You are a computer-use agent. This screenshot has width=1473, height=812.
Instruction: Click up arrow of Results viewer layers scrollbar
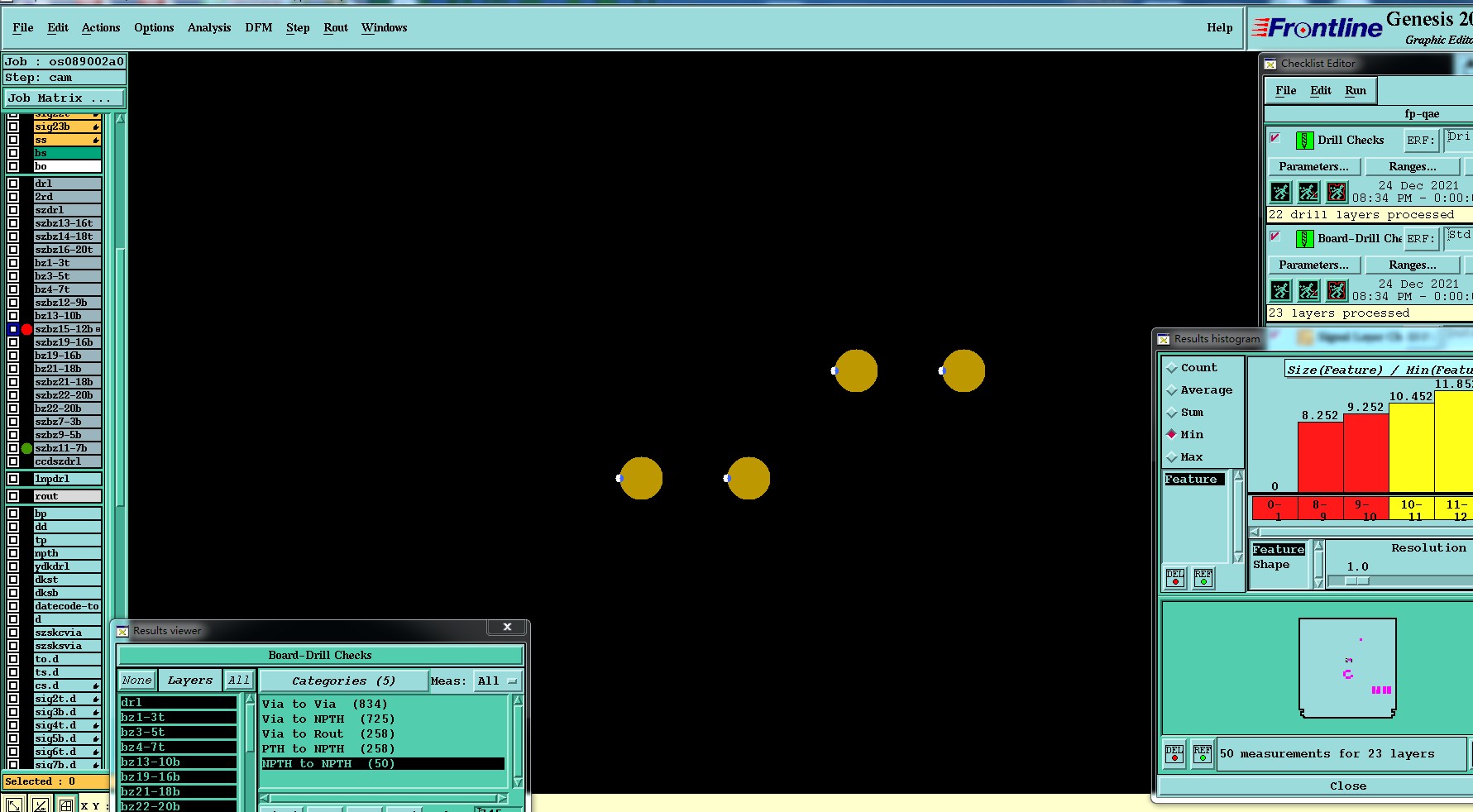(x=250, y=700)
